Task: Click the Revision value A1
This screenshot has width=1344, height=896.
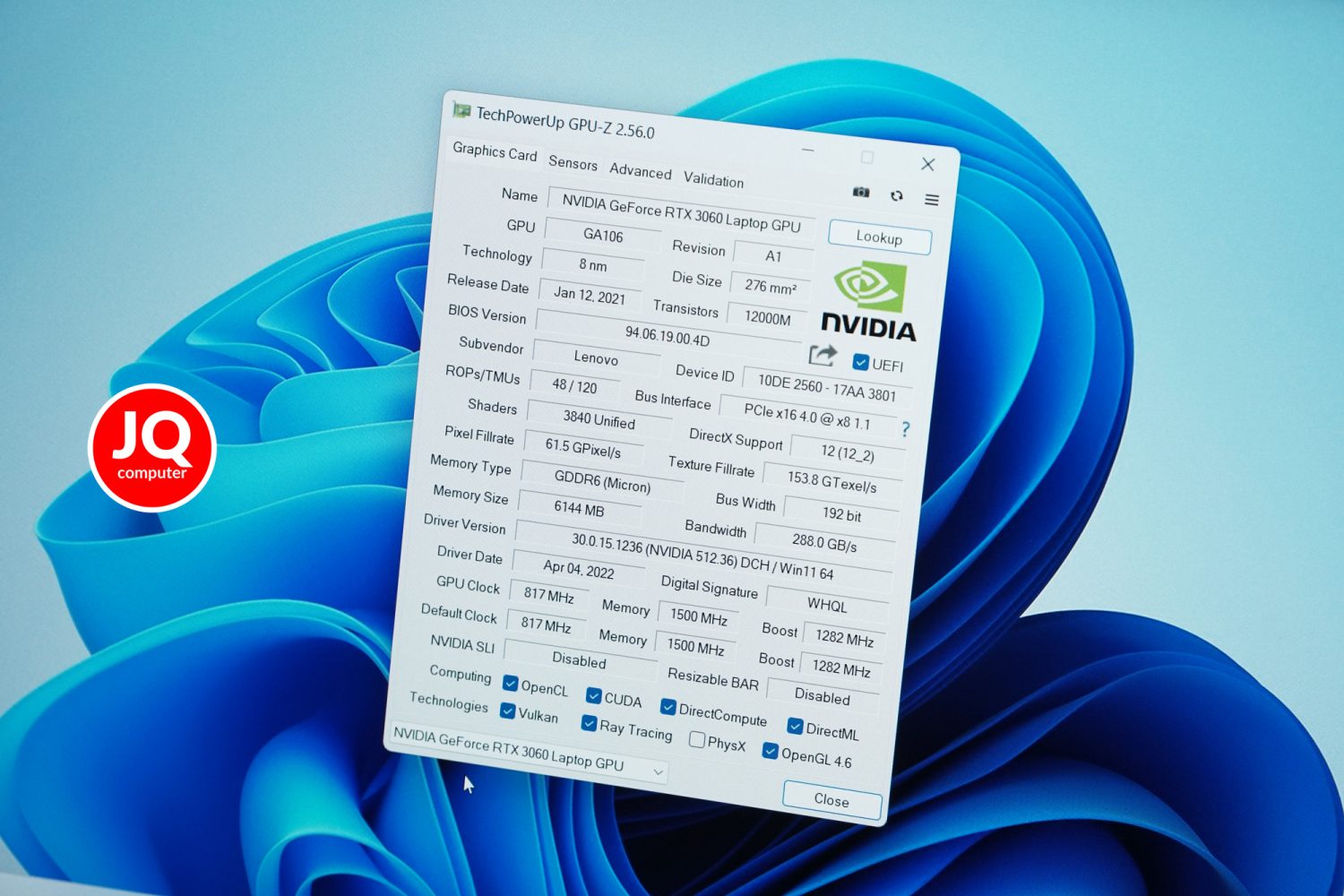Action: [x=773, y=256]
